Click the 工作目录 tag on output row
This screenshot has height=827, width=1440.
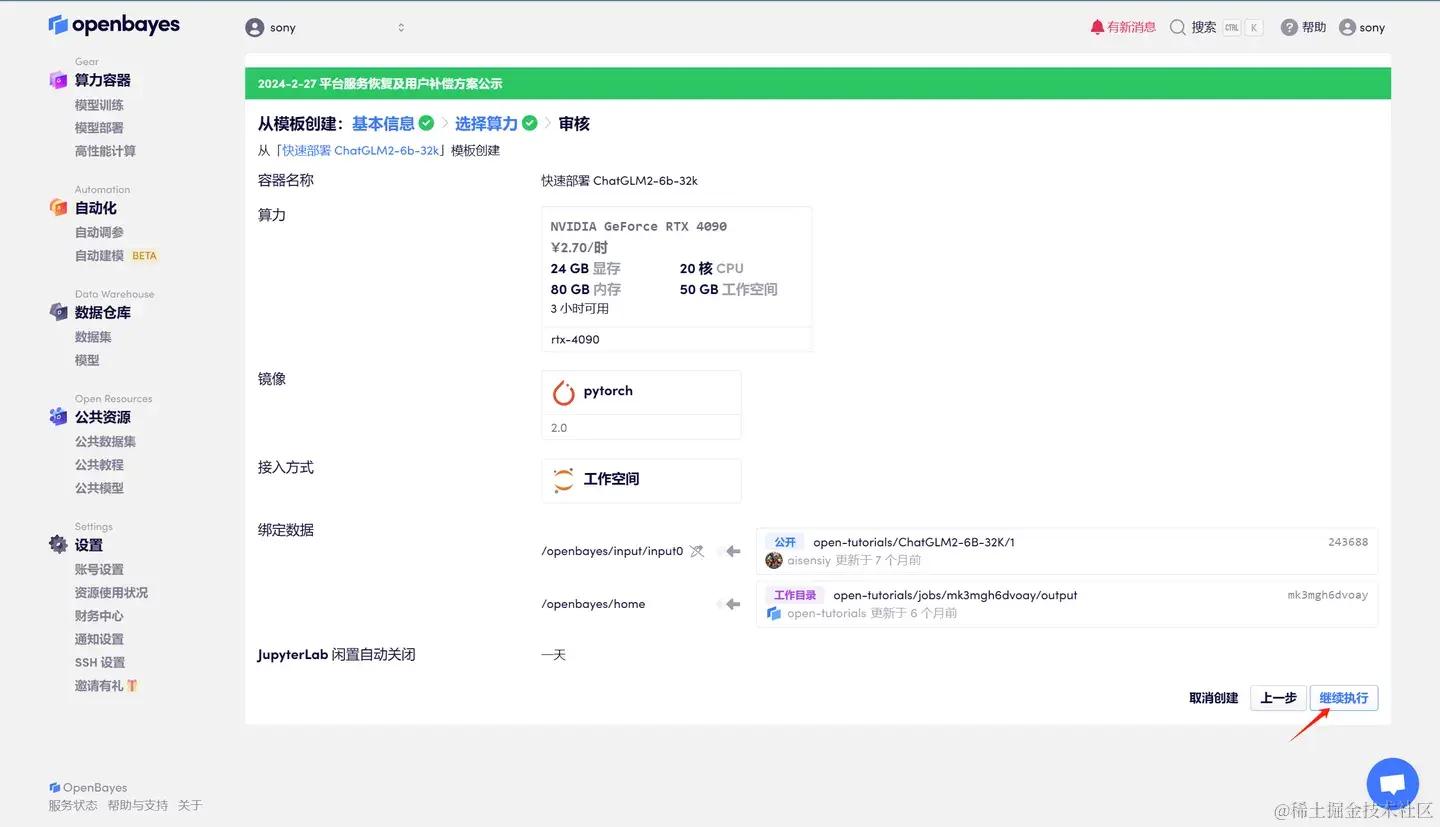point(795,595)
